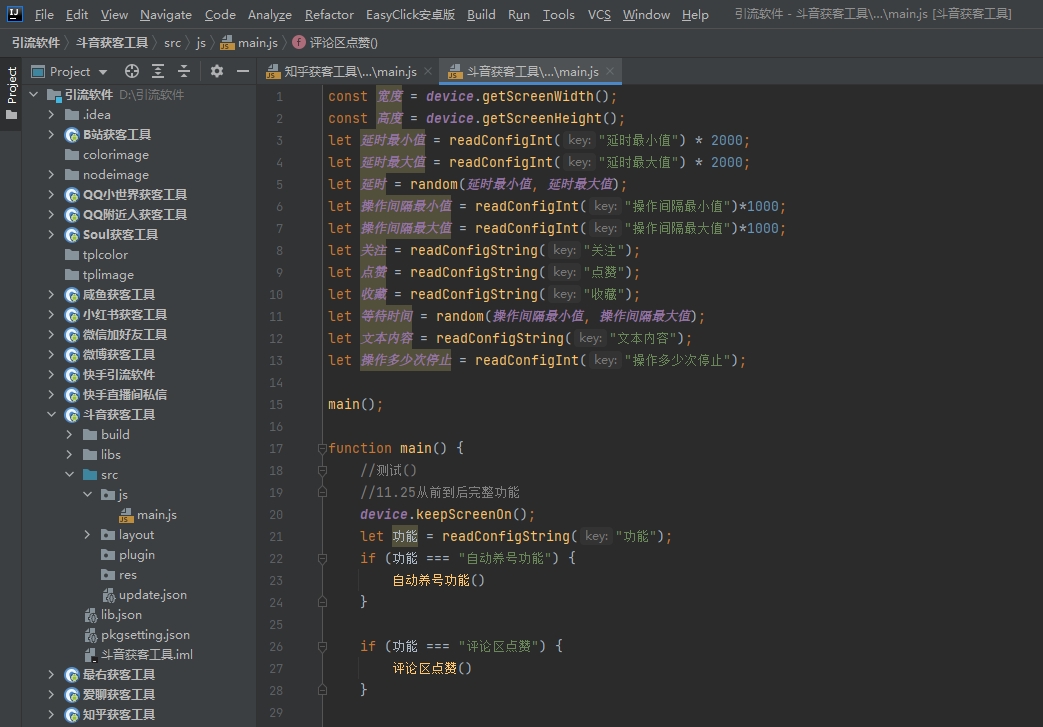Open the Build menu

pos(481,15)
